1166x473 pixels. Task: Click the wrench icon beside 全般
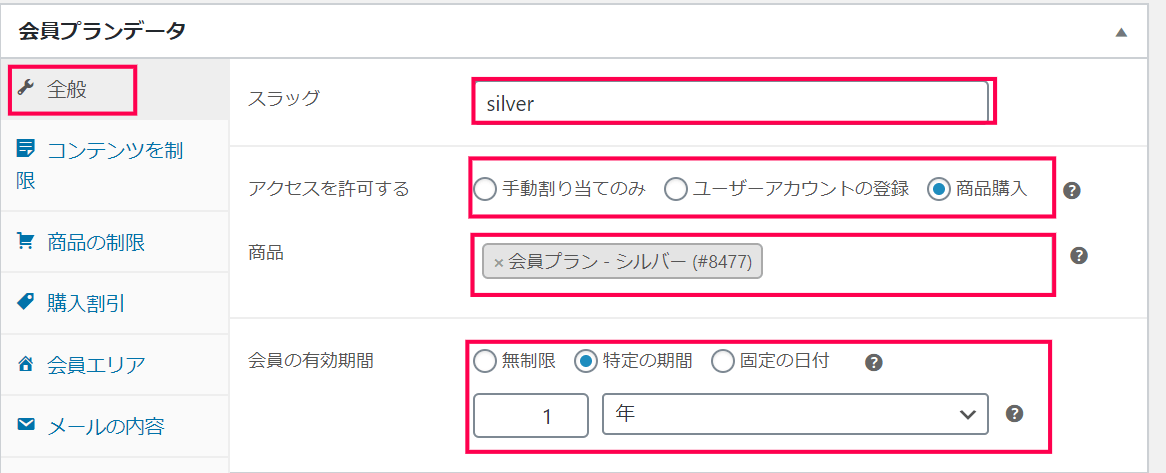[x=25, y=89]
